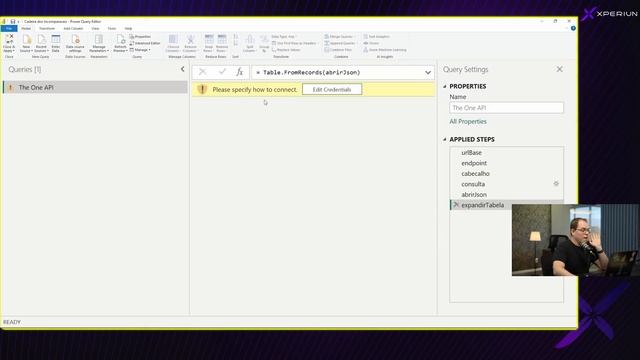Screen dimensions: 640x360
Task: Click the warning shield icon in the yellow bar
Action: click(x=202, y=89)
